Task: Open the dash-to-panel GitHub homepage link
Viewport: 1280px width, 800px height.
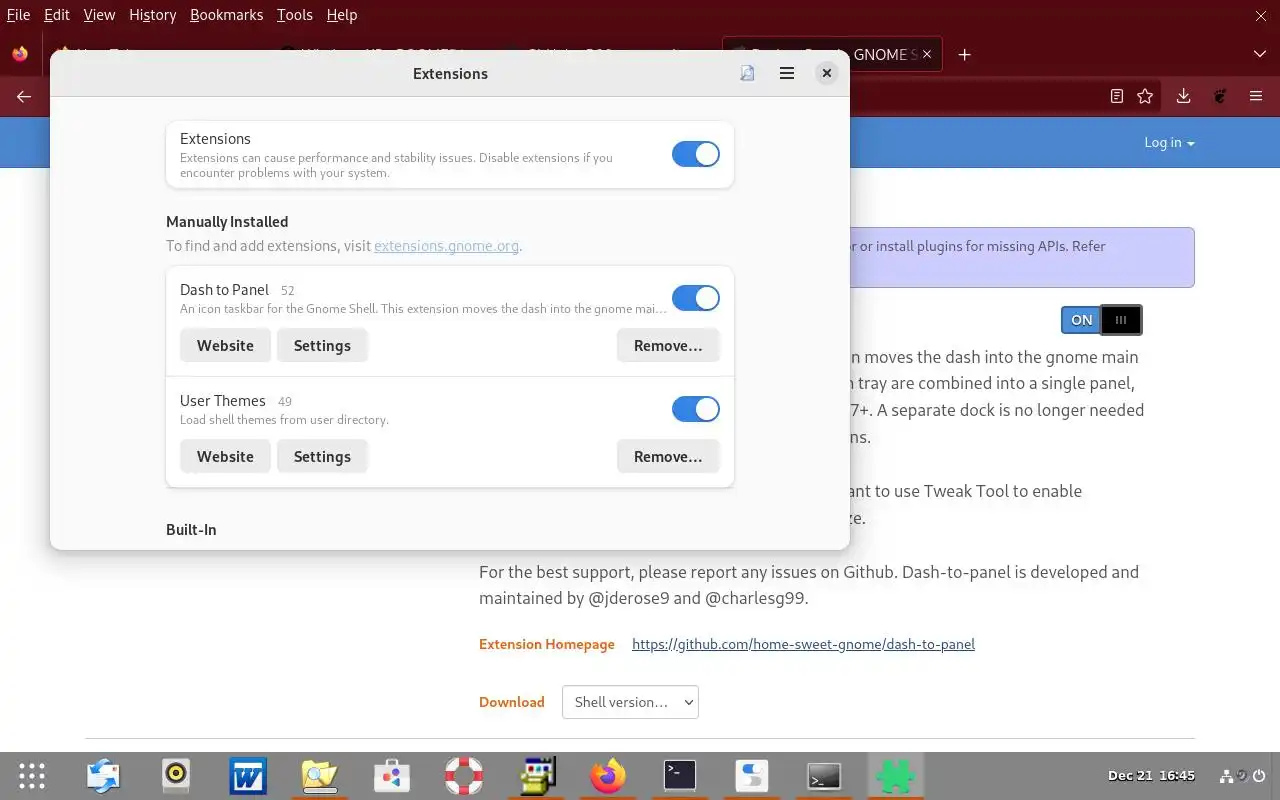Action: [x=803, y=644]
